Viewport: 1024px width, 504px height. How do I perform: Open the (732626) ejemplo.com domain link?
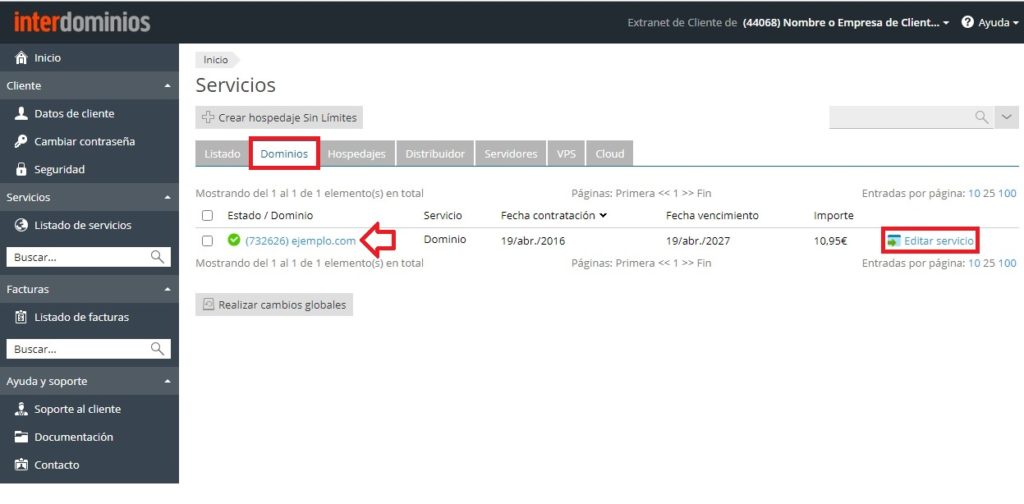tap(300, 241)
